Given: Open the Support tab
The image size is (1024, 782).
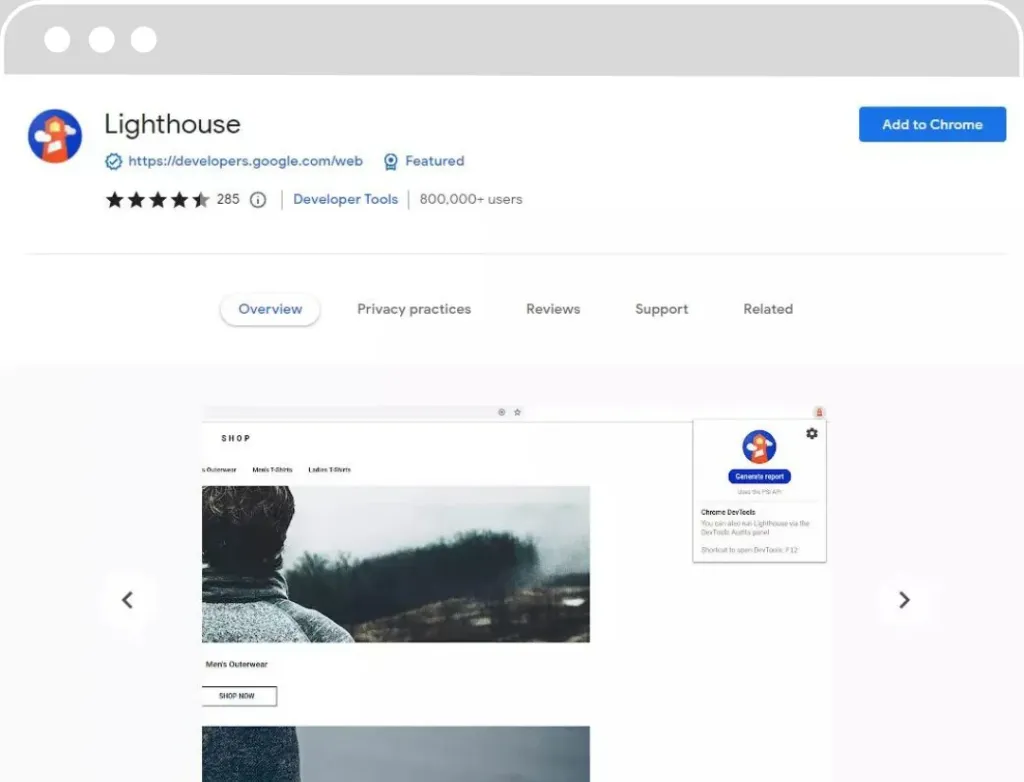Looking at the screenshot, I should tap(662, 309).
